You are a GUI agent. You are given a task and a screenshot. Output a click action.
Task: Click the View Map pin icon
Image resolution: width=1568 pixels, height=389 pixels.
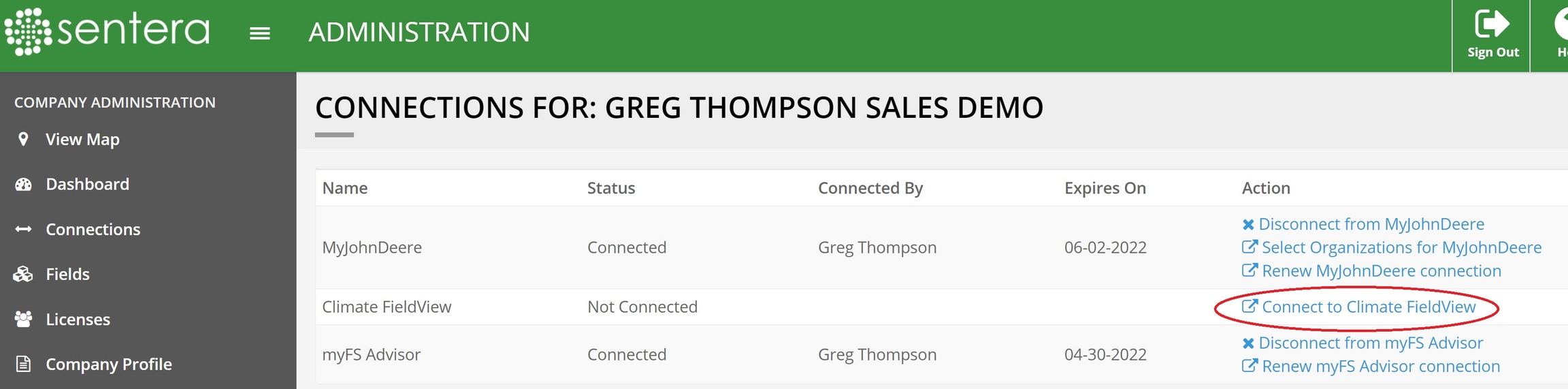23,140
